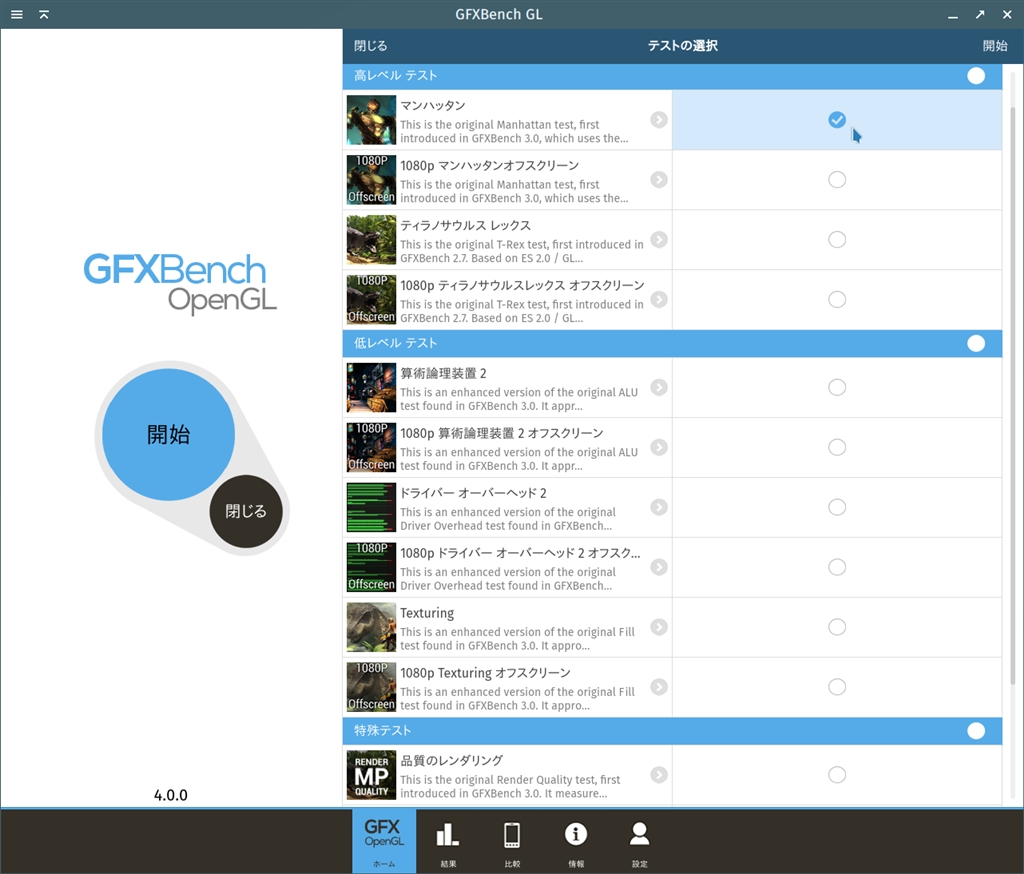
Task: Click the dark round 閉じる button
Action: pos(246,511)
